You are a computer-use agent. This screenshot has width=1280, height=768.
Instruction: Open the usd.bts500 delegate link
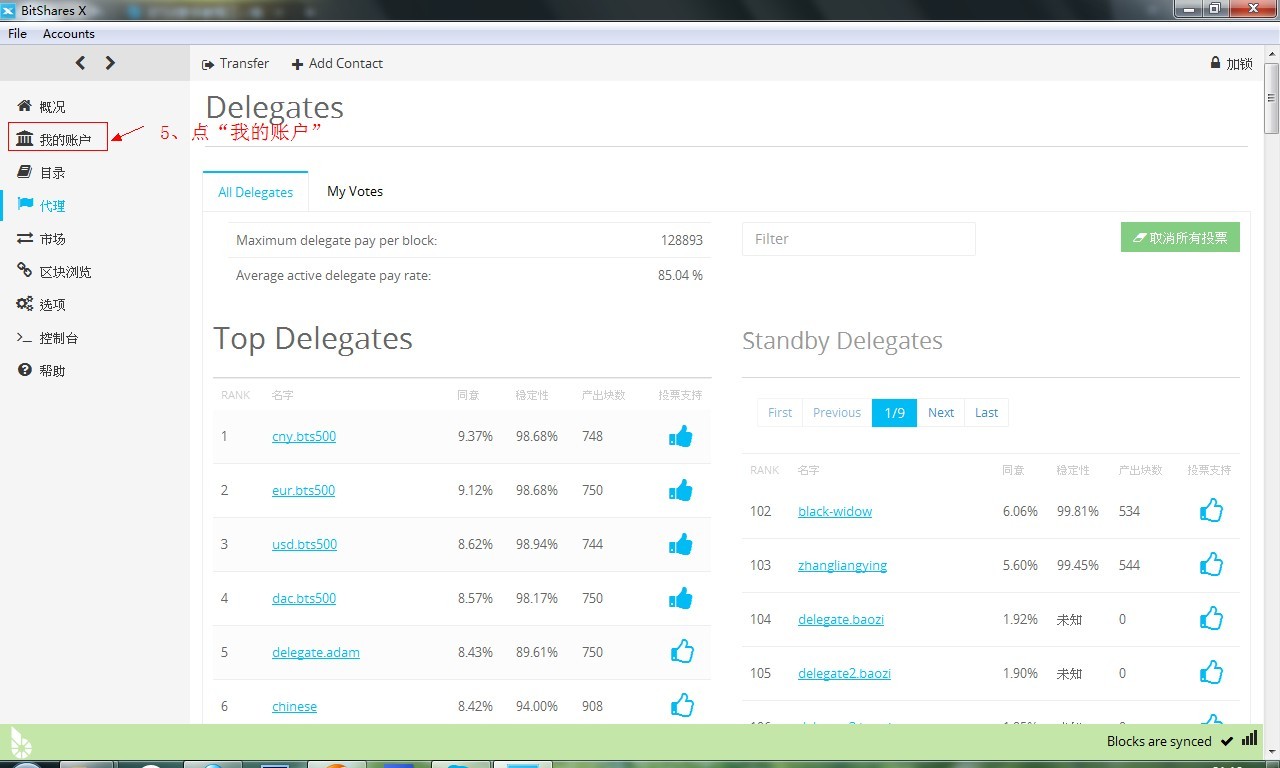pos(304,544)
